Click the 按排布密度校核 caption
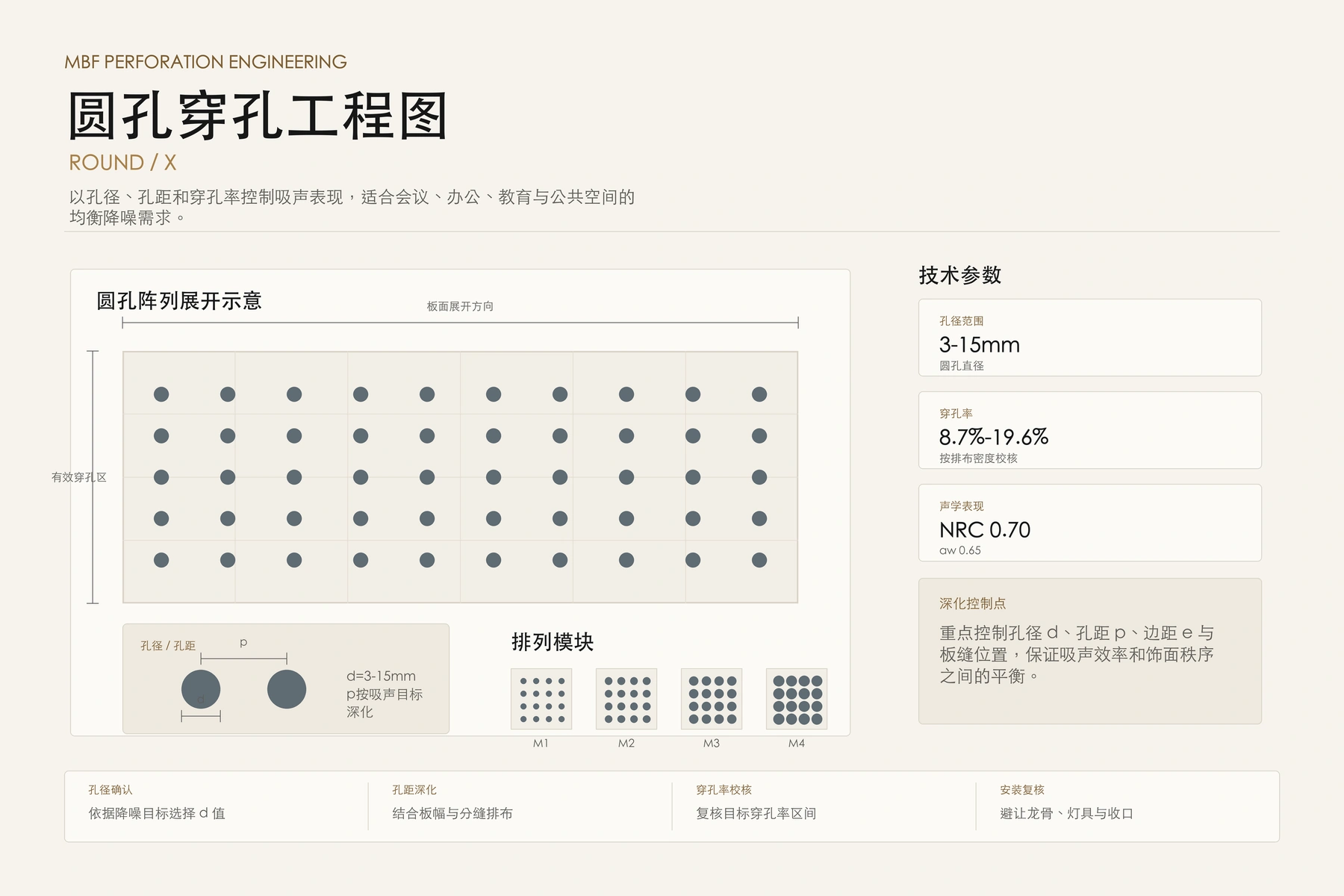Viewport: 1344px width, 896px height. click(x=978, y=458)
